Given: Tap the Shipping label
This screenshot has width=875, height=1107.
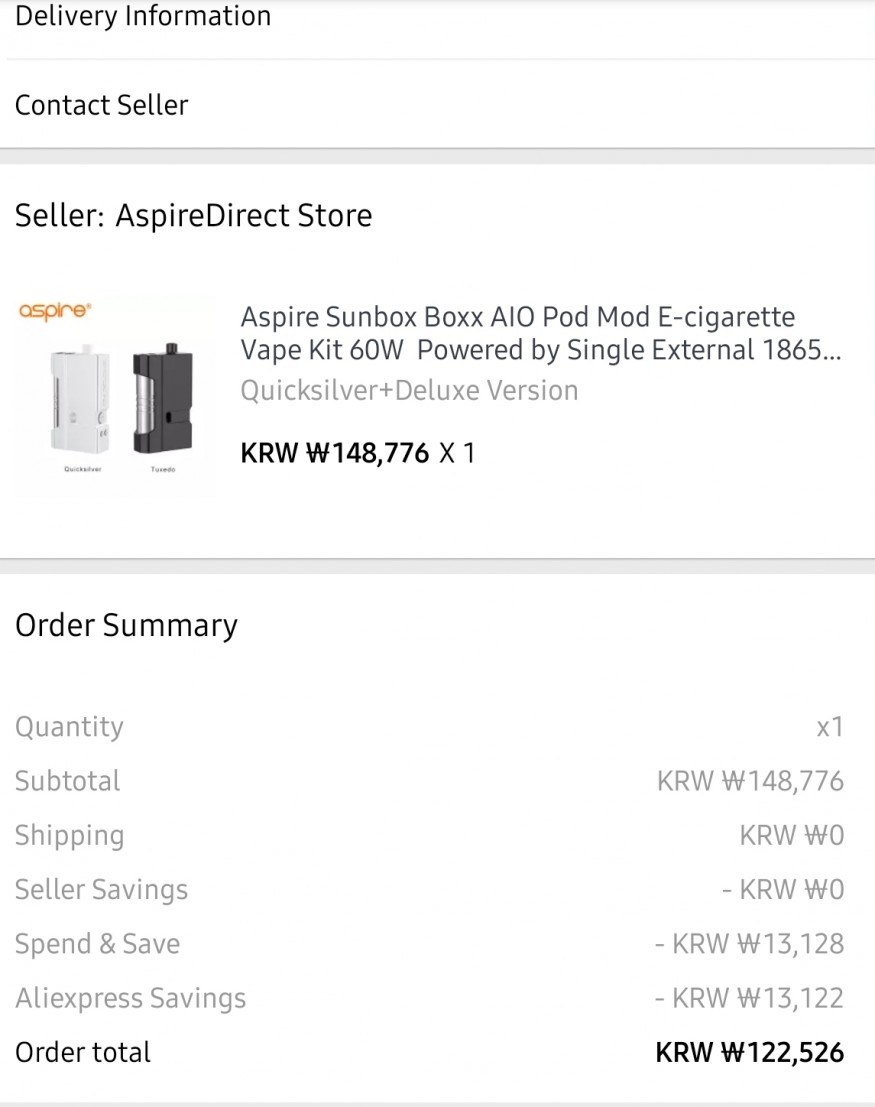Looking at the screenshot, I should (x=69, y=835).
